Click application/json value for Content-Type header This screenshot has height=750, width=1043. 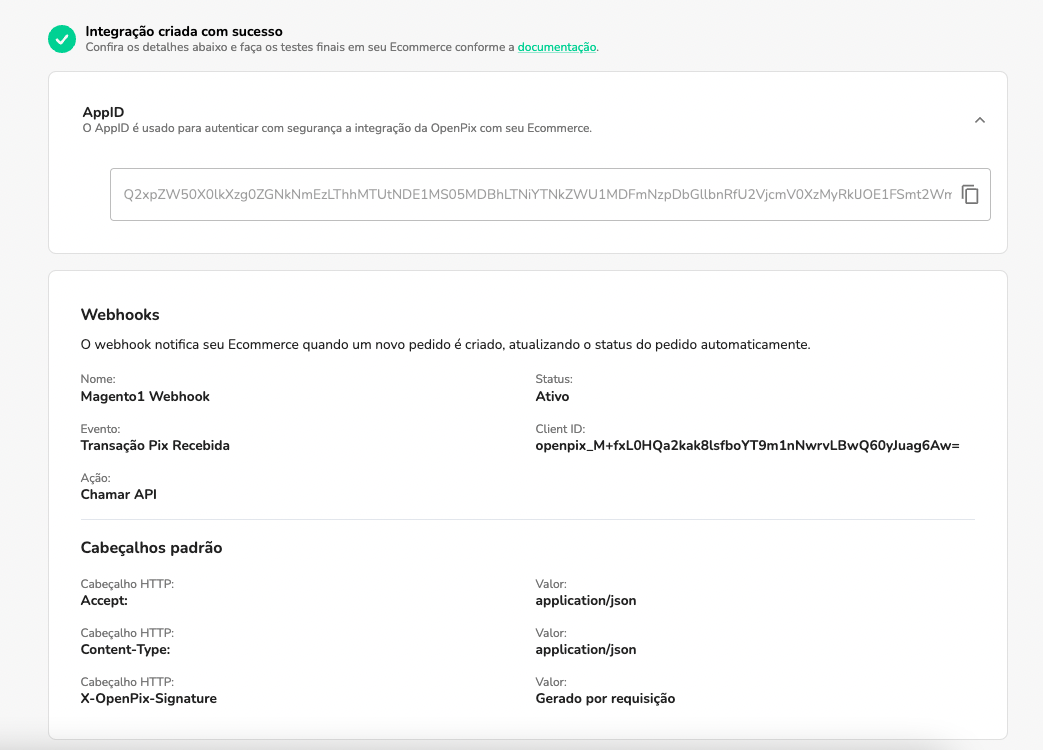tap(586, 649)
